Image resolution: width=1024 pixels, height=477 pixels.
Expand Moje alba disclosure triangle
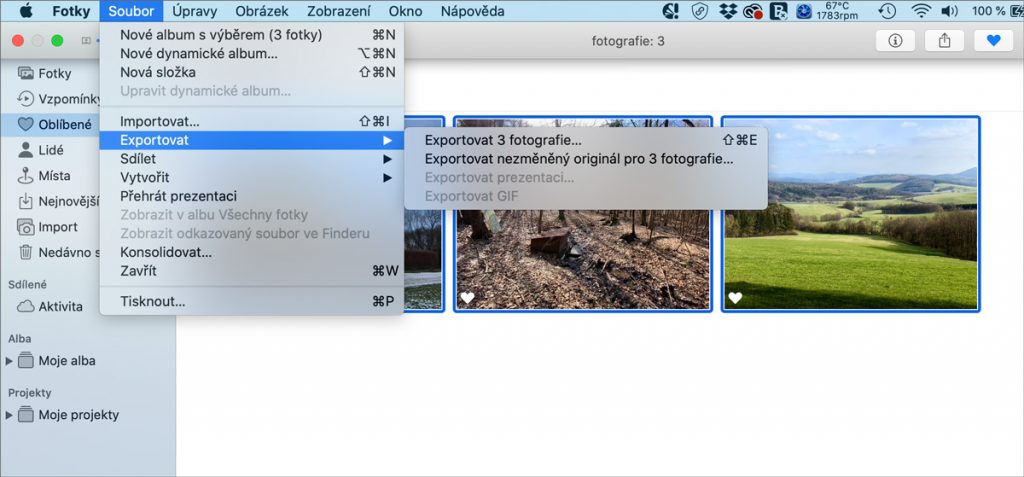10,361
